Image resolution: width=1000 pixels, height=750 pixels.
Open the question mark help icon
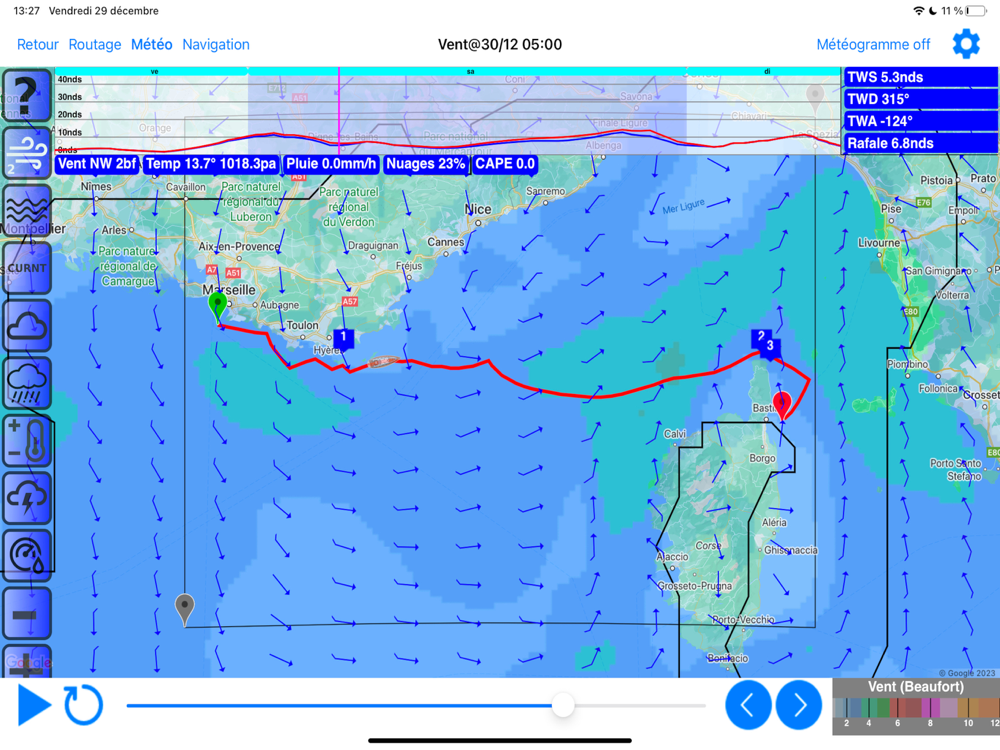(27, 96)
